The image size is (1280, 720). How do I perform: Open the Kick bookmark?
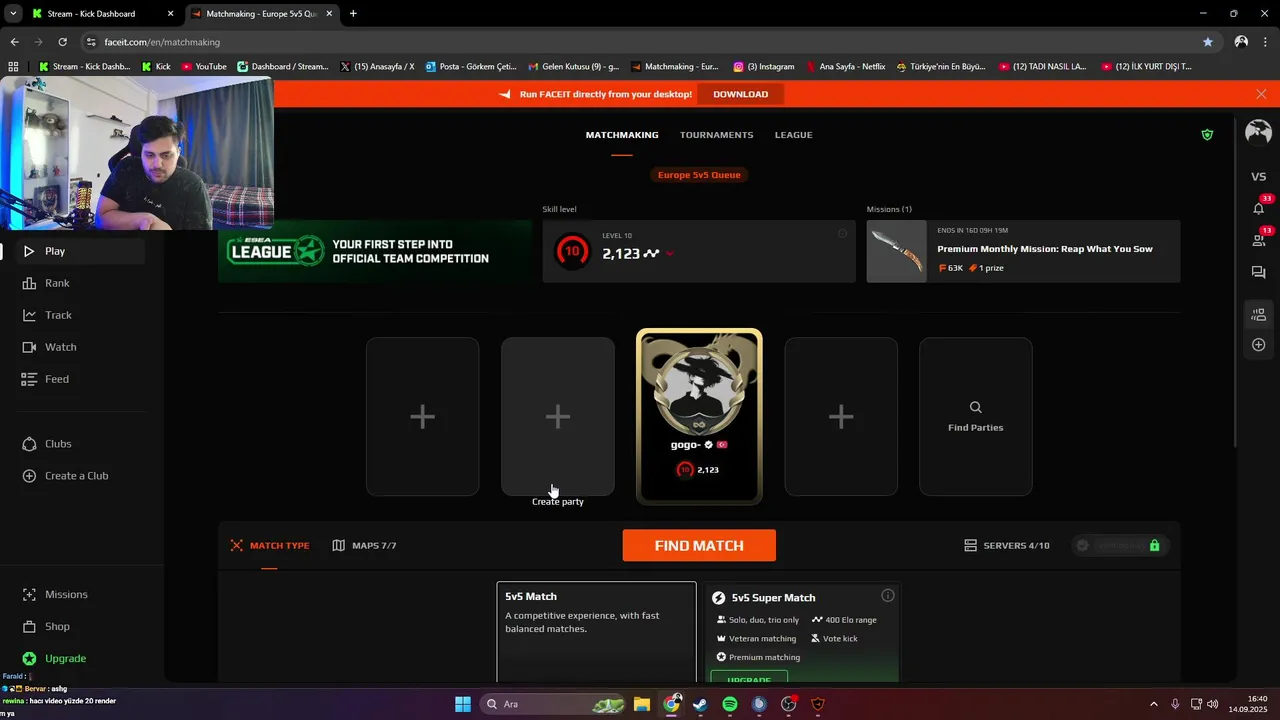[156, 67]
